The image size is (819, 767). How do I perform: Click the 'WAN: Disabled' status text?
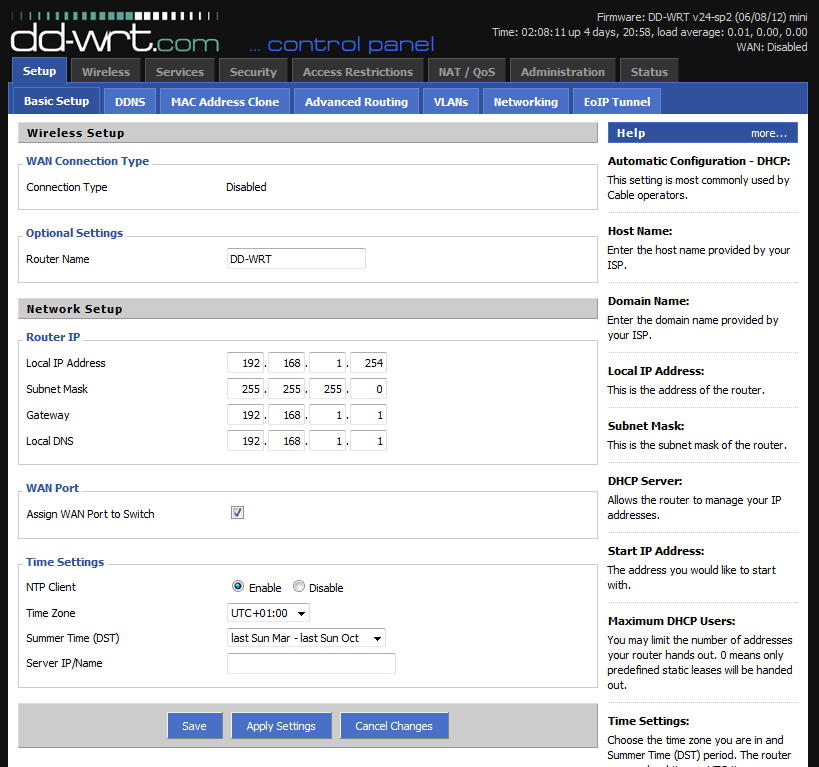pos(772,47)
